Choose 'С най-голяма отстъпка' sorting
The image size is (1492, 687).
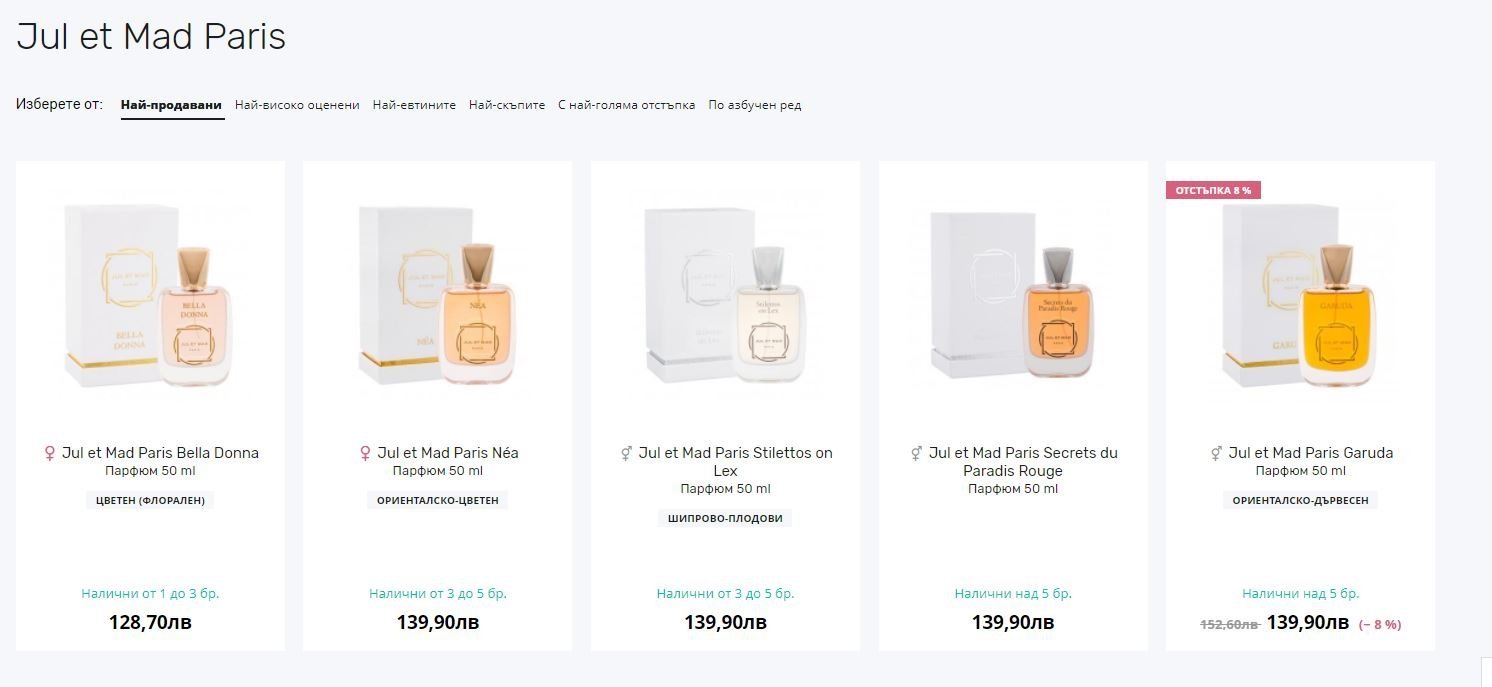coord(626,105)
